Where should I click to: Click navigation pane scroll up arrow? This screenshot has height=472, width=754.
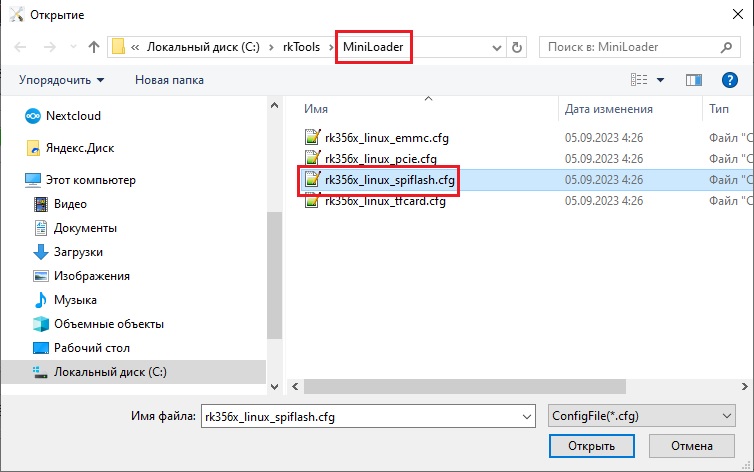tap(275, 105)
